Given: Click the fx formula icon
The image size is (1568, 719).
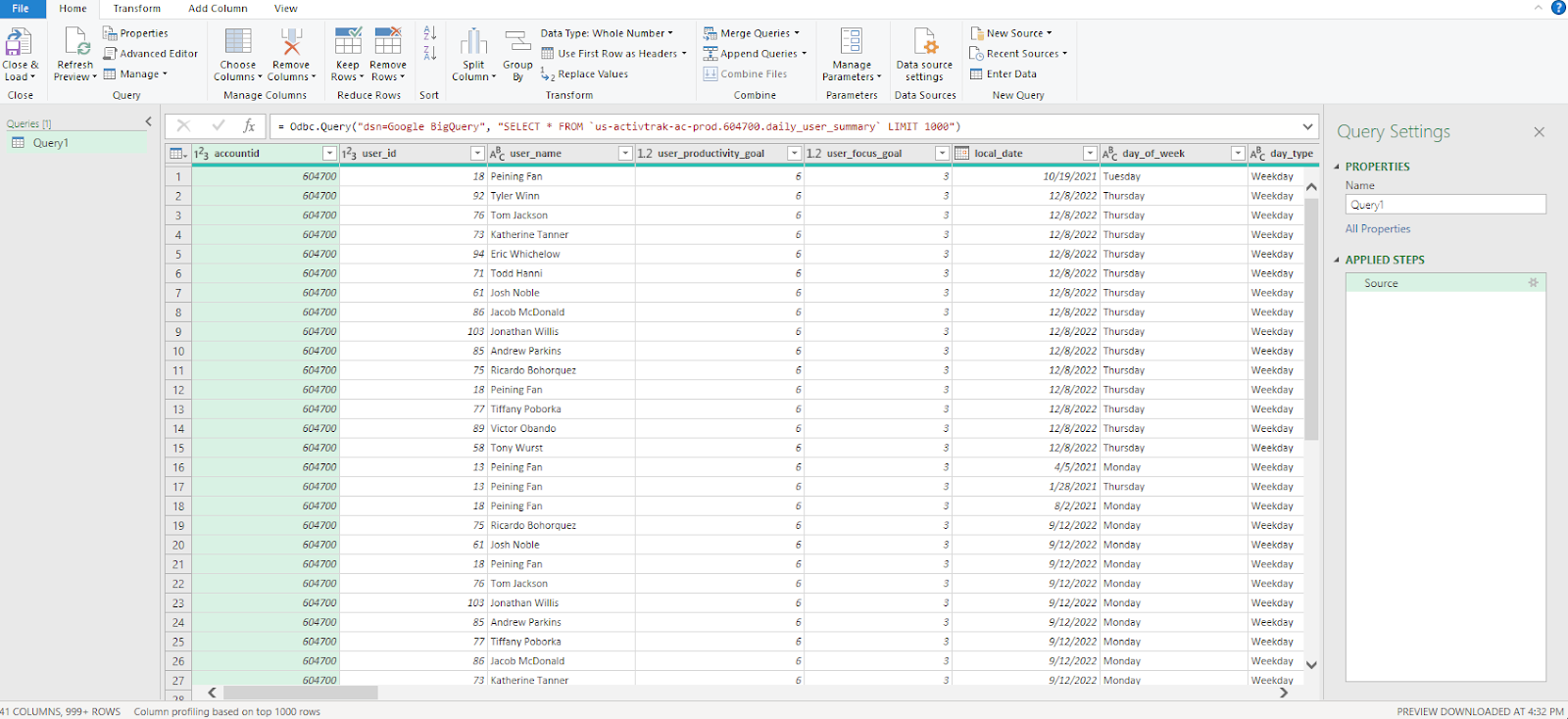Looking at the screenshot, I should pyautogui.click(x=249, y=126).
